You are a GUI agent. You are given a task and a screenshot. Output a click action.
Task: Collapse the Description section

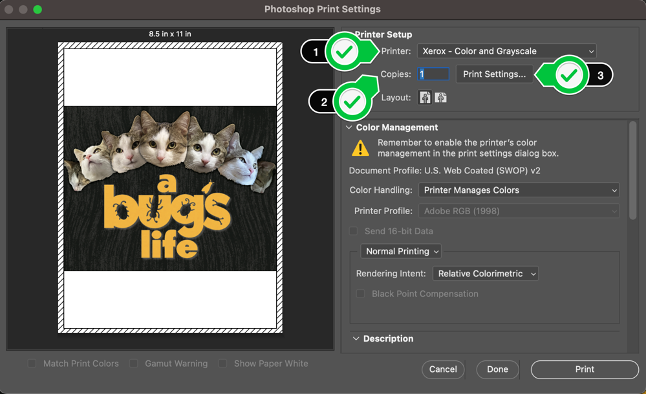coord(356,339)
